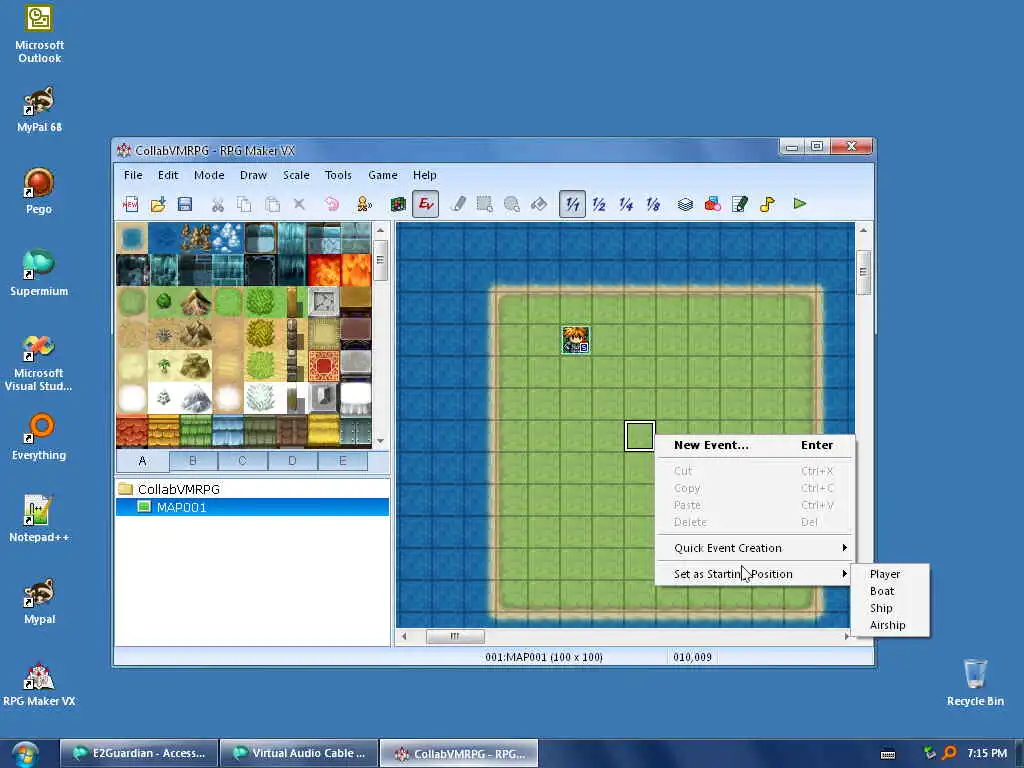Viewport: 1024px width, 768px height.
Task: Click map horizontal scrollbar thumb
Action: coord(455,636)
